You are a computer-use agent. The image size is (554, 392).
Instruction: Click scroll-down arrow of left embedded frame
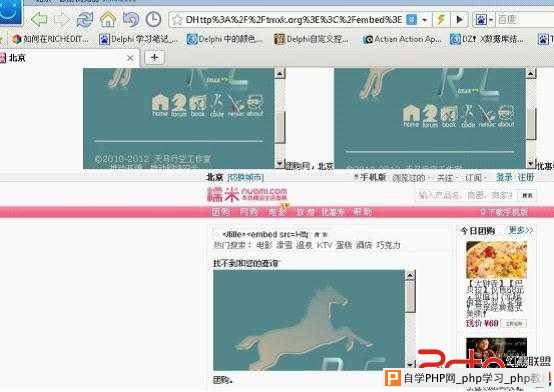[x=280, y=164]
